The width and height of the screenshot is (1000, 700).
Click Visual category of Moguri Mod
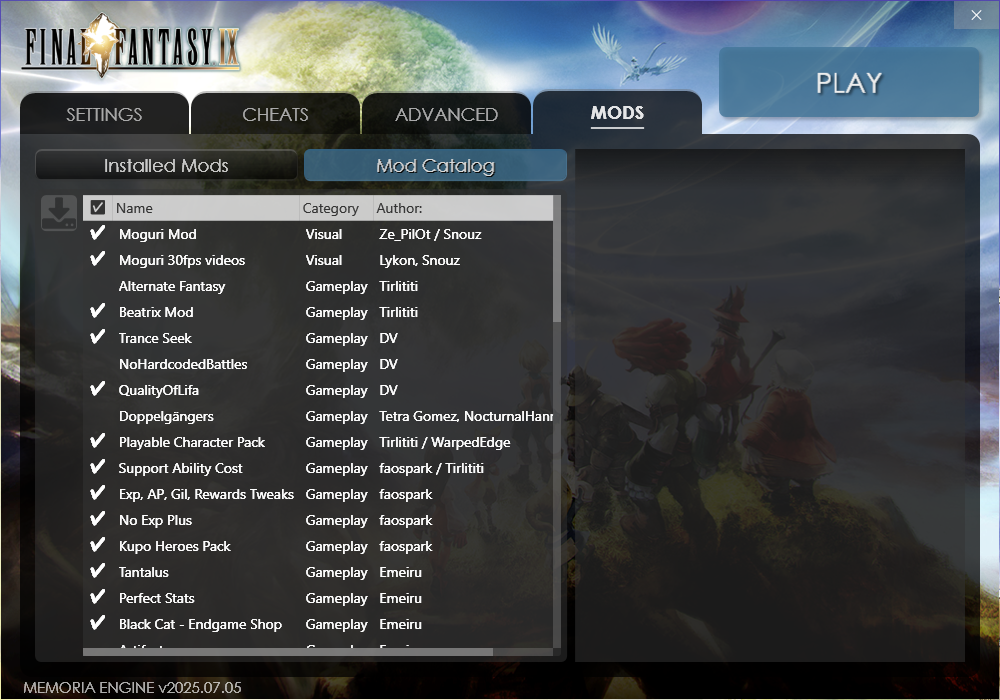click(x=324, y=234)
